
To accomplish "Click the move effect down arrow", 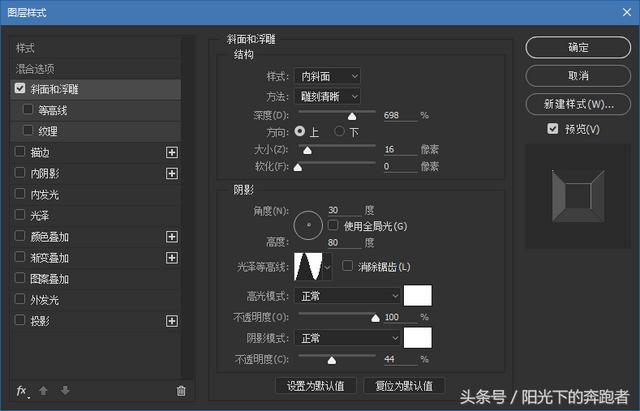I will tap(65, 391).
